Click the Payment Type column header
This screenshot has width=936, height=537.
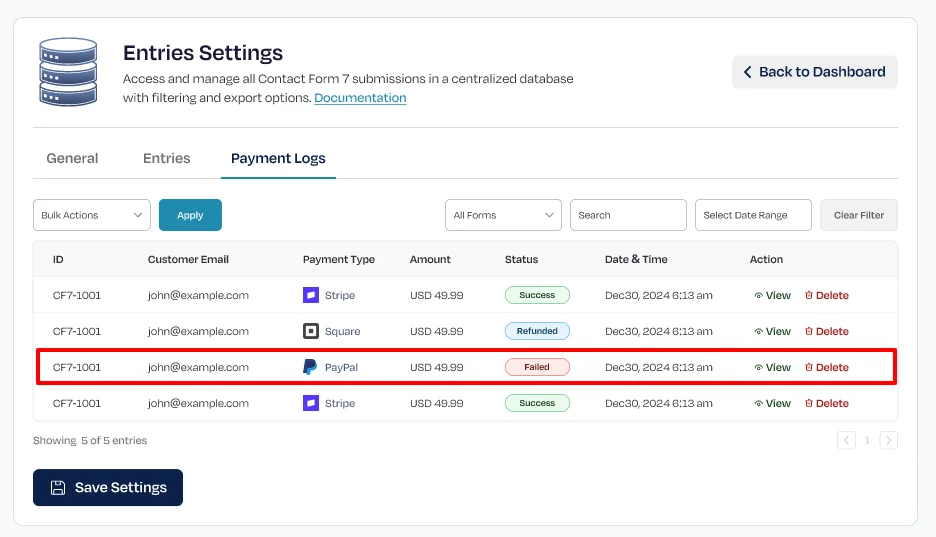click(338, 260)
